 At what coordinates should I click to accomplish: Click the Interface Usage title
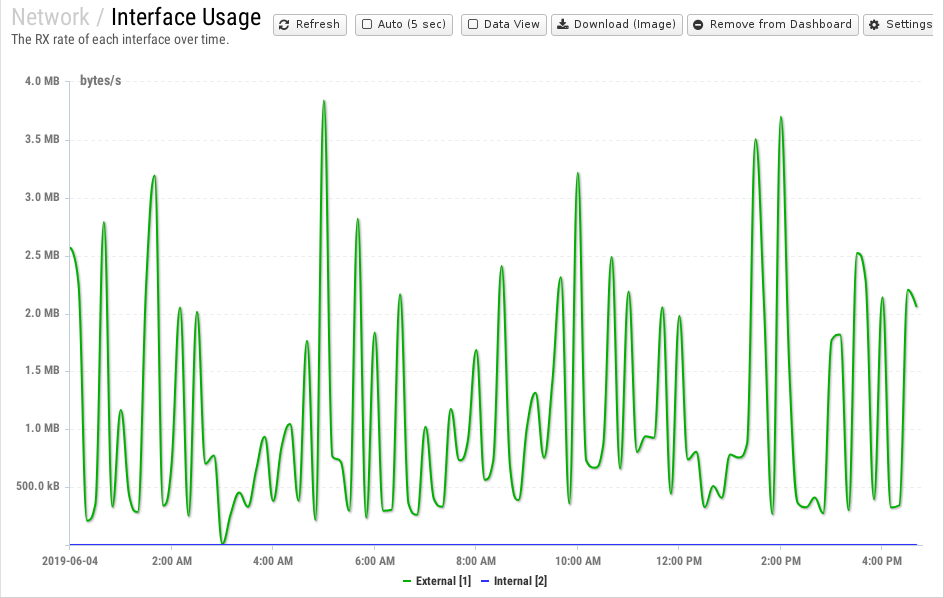point(186,17)
